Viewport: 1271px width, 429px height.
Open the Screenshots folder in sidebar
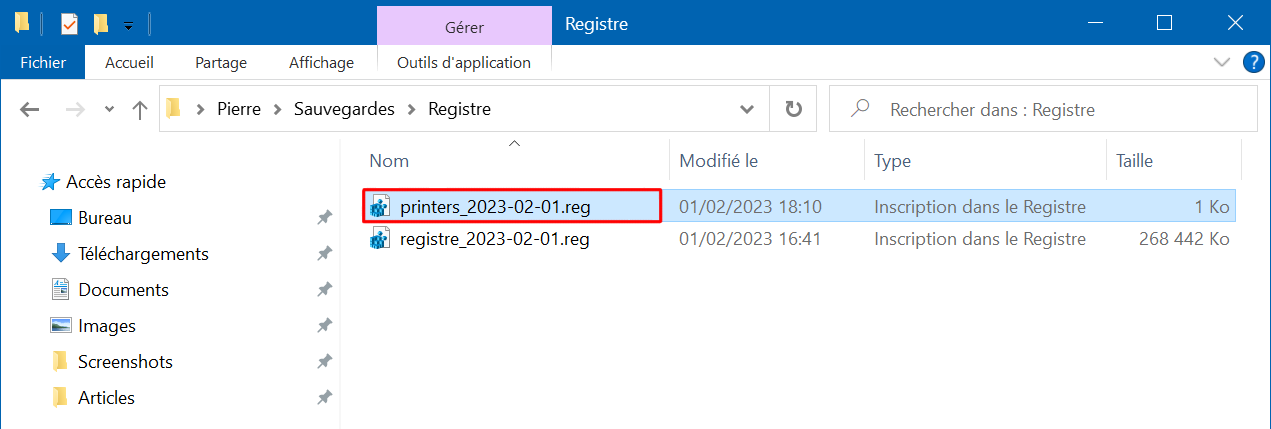125,362
